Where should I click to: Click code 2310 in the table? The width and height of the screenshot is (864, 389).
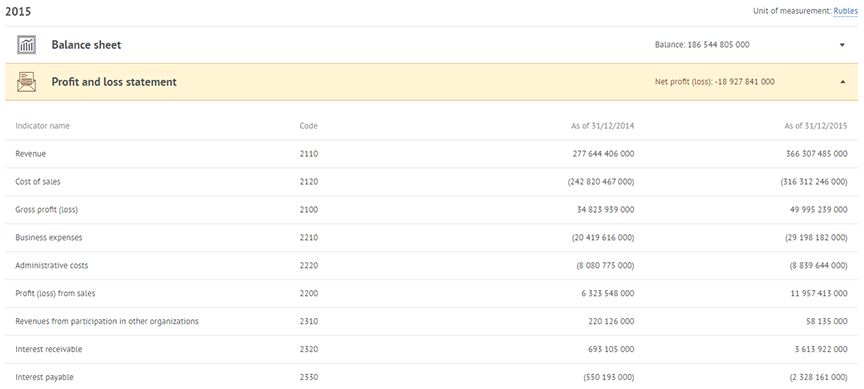[309, 321]
